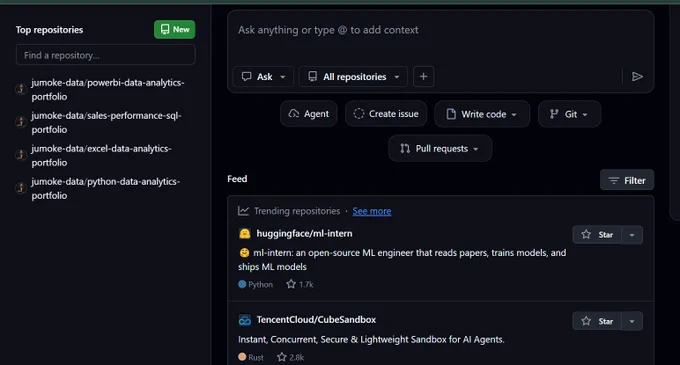
Task: Open jumoke-data/sales-performance-sql-portfolio repository
Action: click(106, 122)
